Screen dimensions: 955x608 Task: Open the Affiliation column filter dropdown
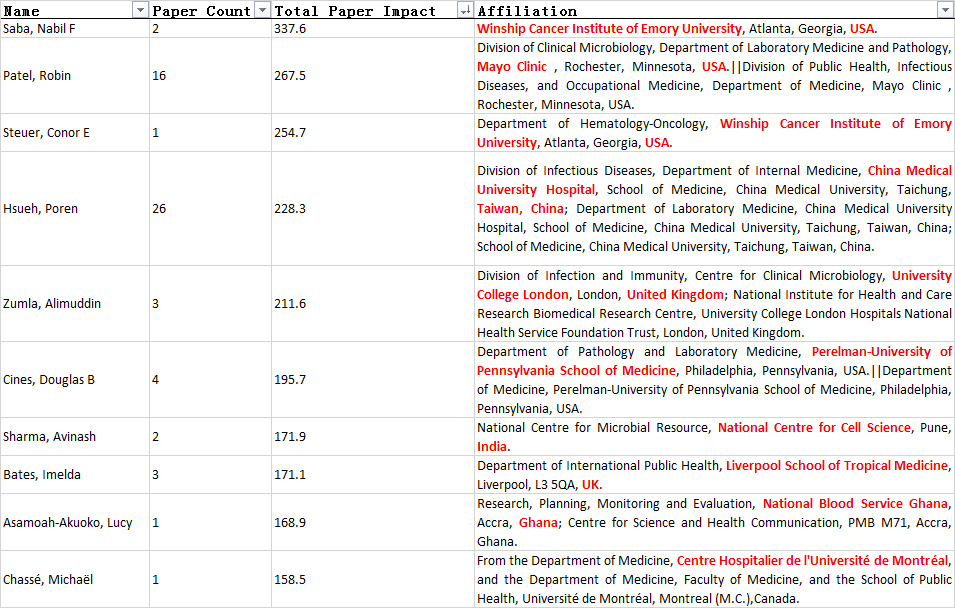pyautogui.click(x=946, y=10)
